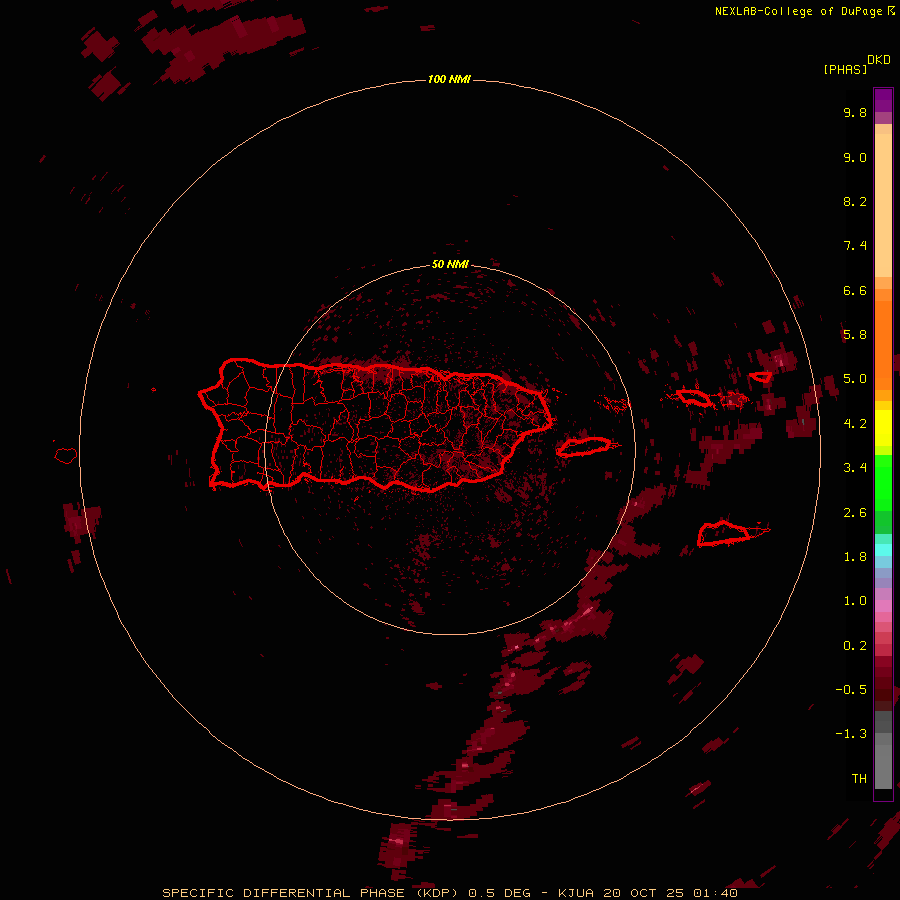Select the purple segment of the color bar
Image resolution: width=900 pixels, height=900 pixels.
coord(883,100)
